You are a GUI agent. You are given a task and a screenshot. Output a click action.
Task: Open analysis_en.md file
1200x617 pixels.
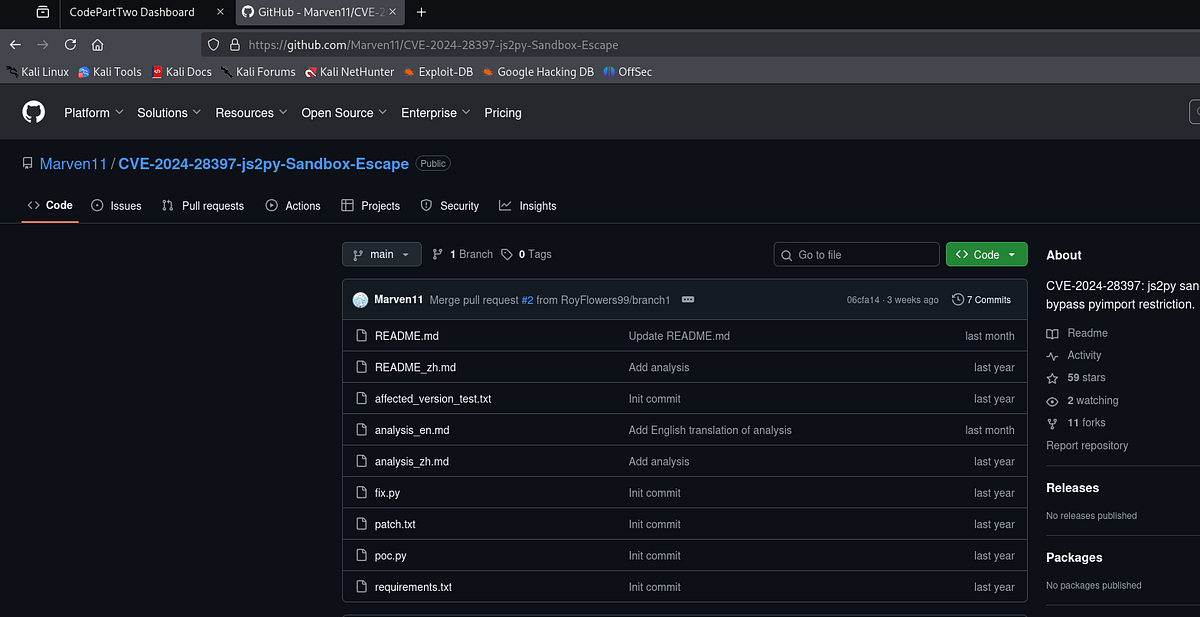[412, 430]
